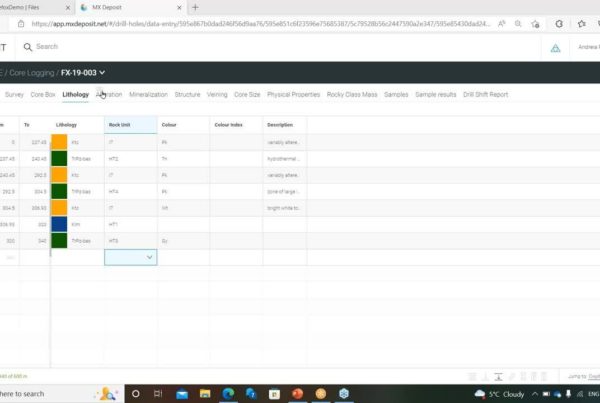Open the Physical Properties tab
600x403 pixels.
[x=293, y=95]
